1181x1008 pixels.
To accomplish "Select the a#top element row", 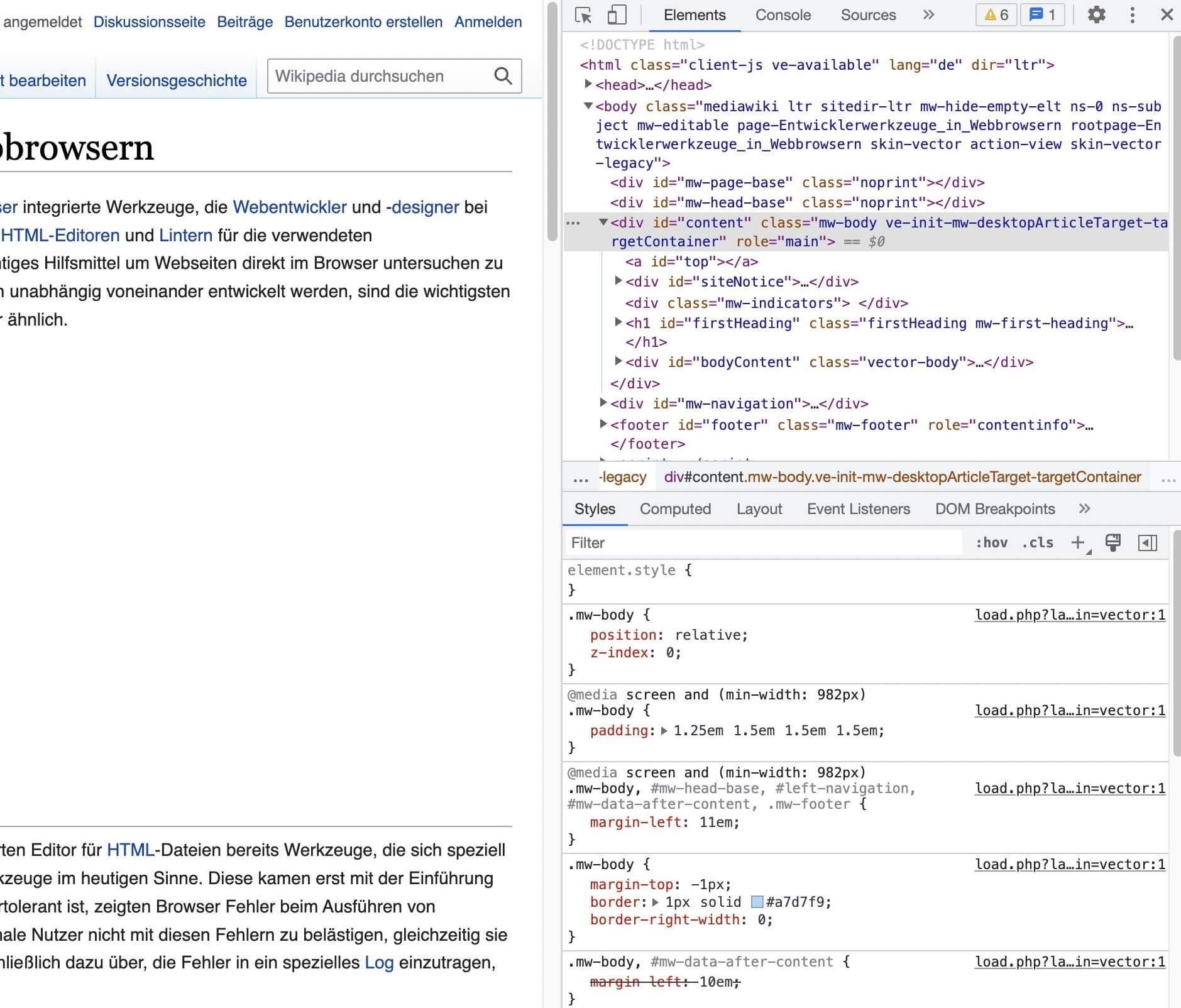I will click(x=866, y=261).
